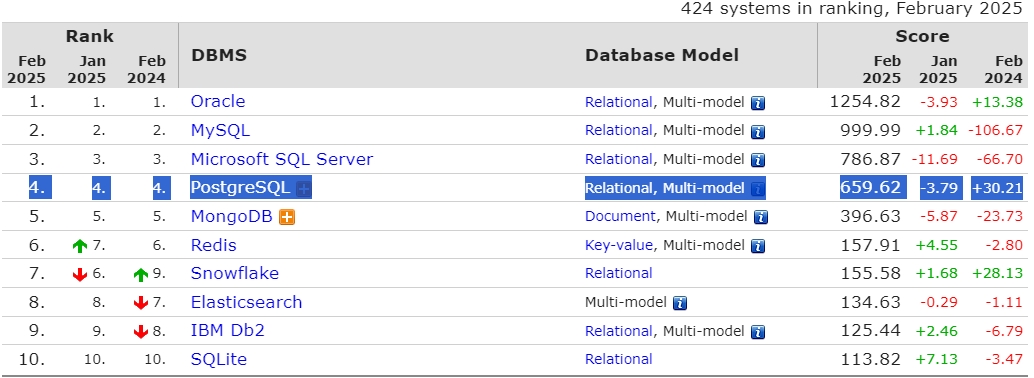1034x378 pixels.
Task: Click Key-value model link in Redis row
Action: click(x=619, y=245)
